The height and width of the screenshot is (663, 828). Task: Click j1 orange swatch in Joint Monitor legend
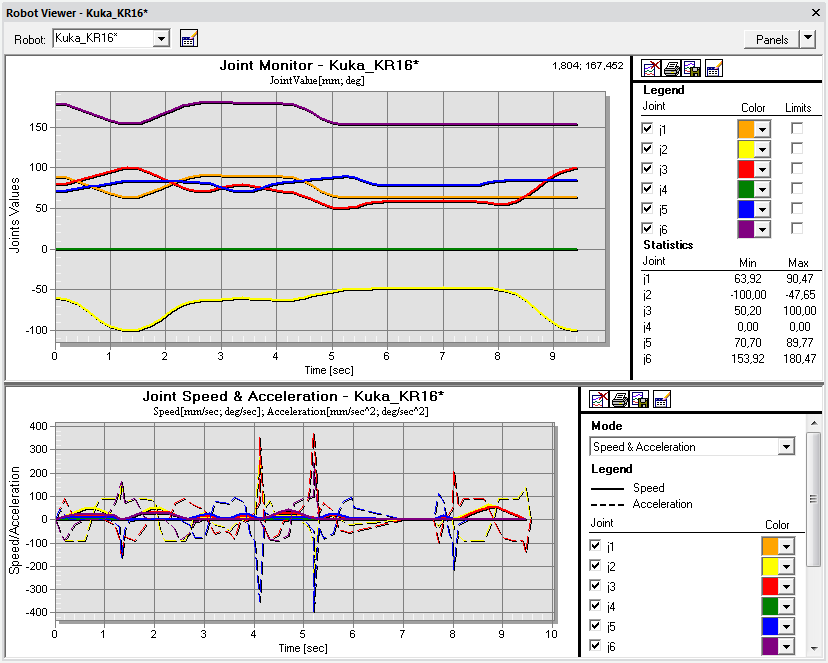746,130
